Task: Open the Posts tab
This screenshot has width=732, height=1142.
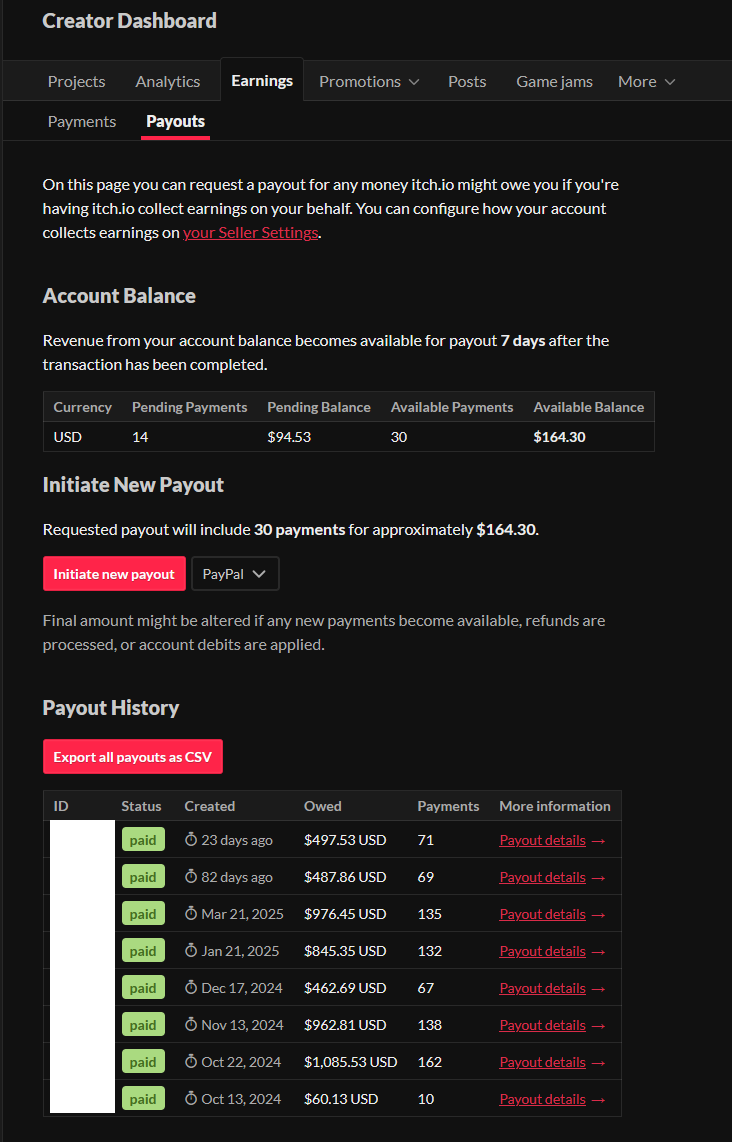Action: click(x=467, y=82)
